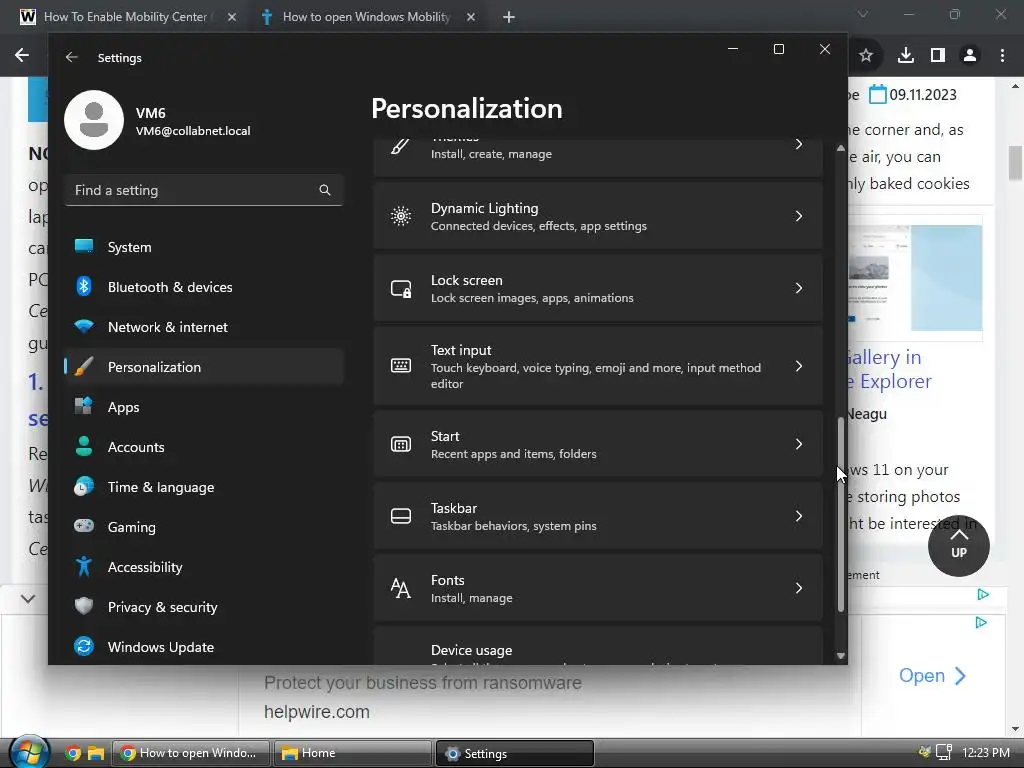Screen dimensions: 1024x768
Task: Click the UP scroll-to-top button
Action: [958, 546]
